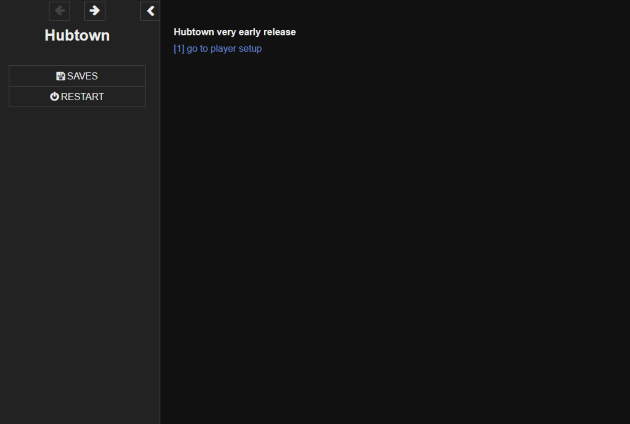Click the word release in the bold heading

coord(280,32)
